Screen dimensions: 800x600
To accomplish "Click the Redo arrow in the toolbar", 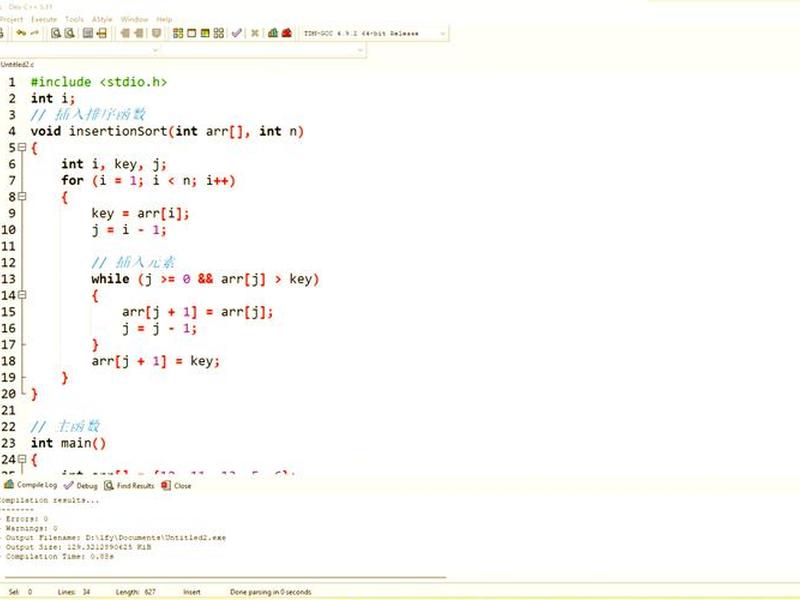I will tap(35, 33).
